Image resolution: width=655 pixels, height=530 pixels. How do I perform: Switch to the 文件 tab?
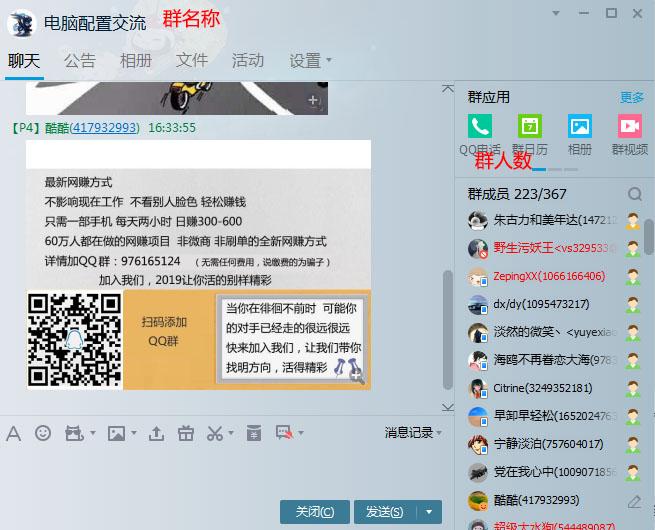[192, 61]
